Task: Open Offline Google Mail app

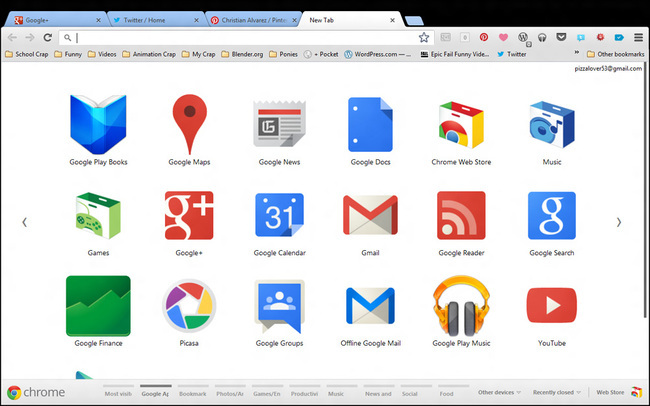Action: point(370,306)
